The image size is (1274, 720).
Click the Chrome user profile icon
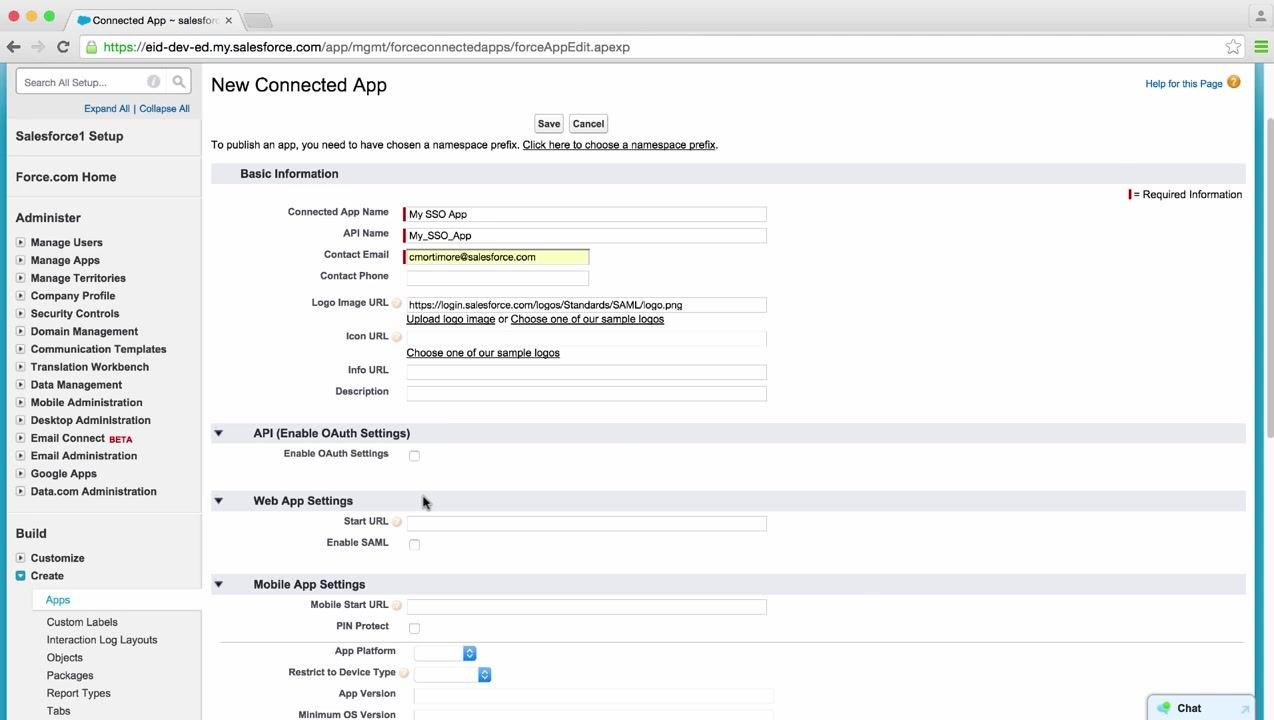[x=1260, y=16]
